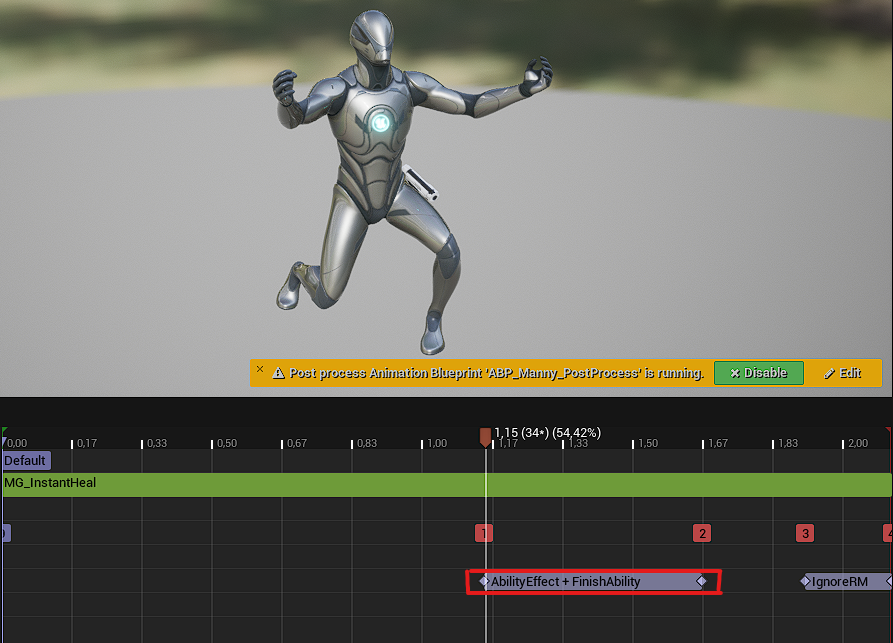Viewport: 893px width, 643px height.
Task: Select red timeline marker 3
Action: (x=805, y=533)
